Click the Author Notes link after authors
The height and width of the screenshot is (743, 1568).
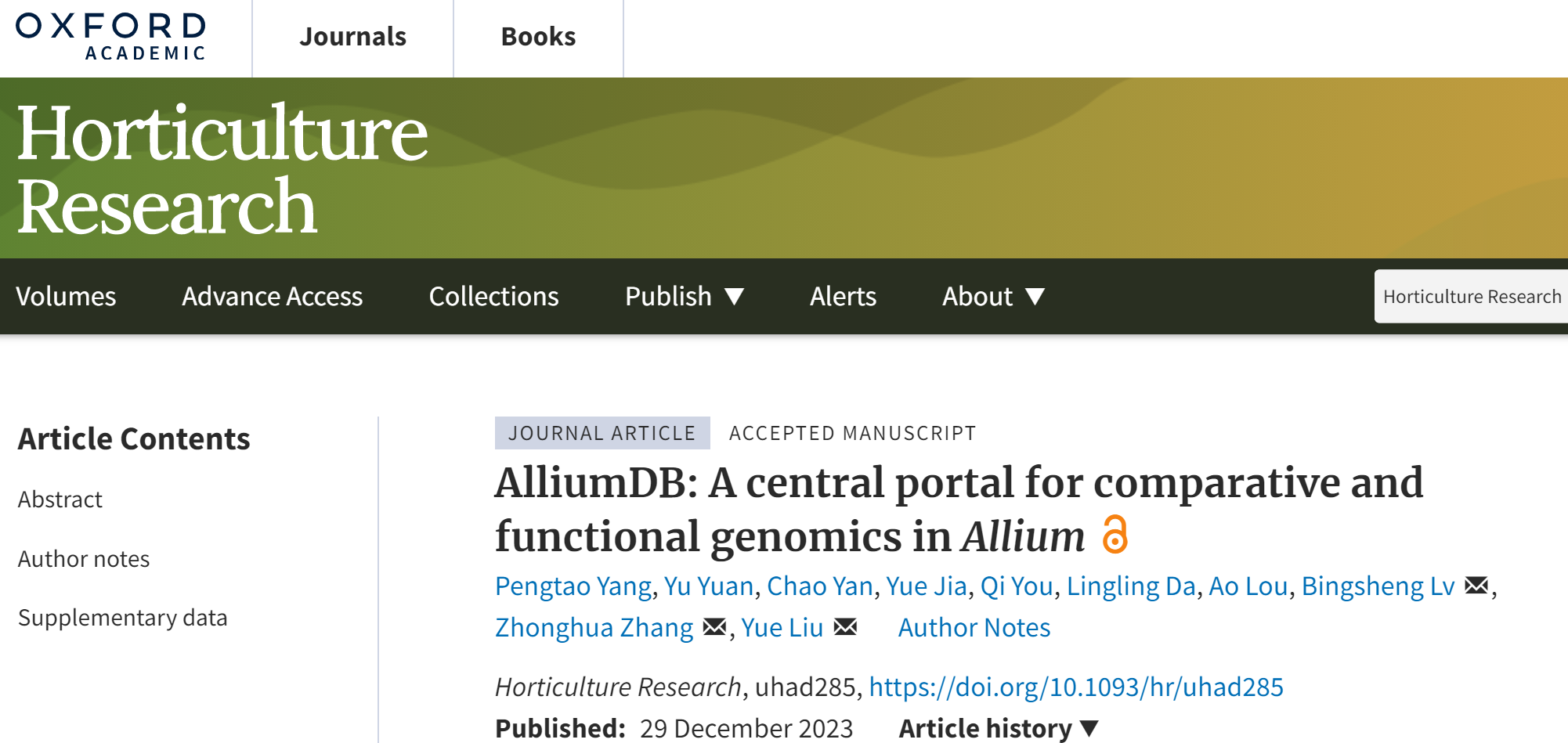pyautogui.click(x=974, y=627)
